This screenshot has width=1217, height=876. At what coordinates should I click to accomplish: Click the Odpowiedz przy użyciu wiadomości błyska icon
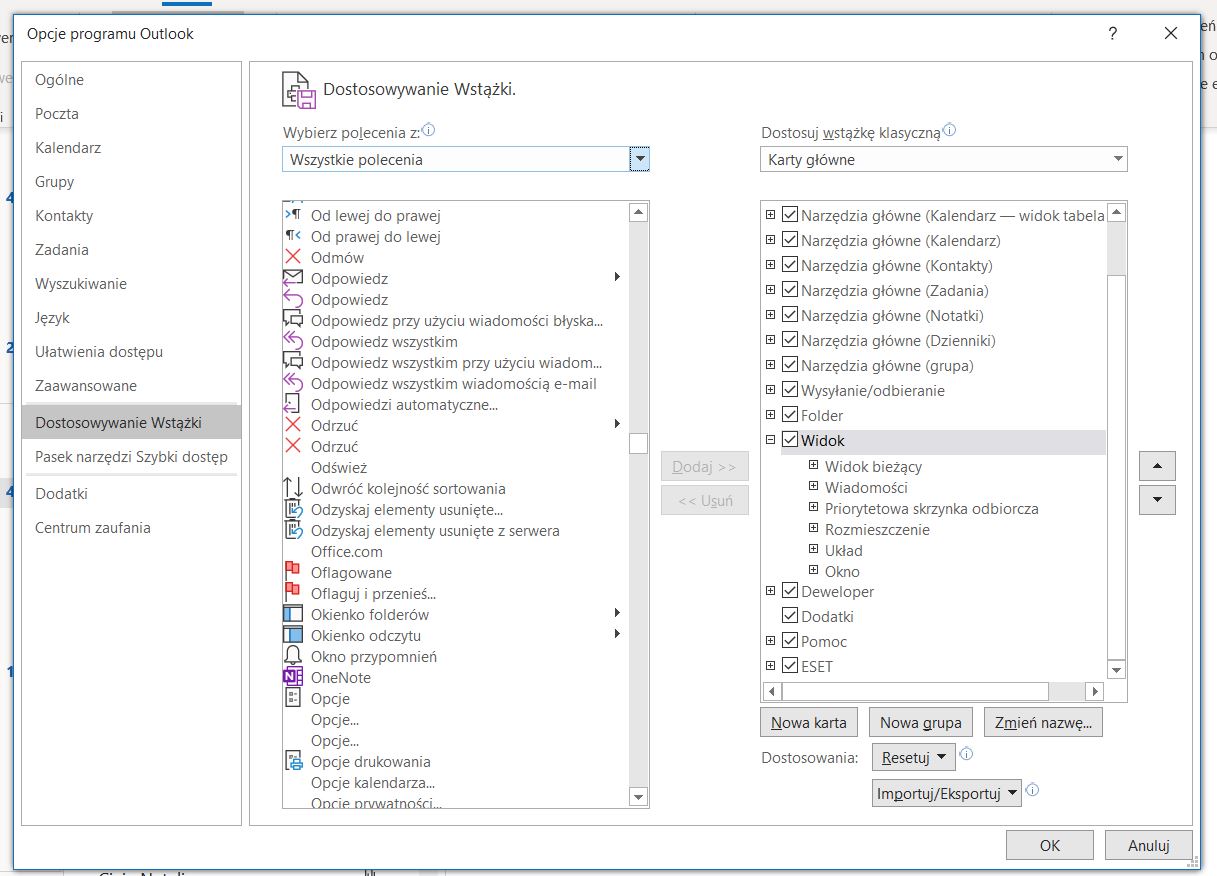pyautogui.click(x=293, y=320)
